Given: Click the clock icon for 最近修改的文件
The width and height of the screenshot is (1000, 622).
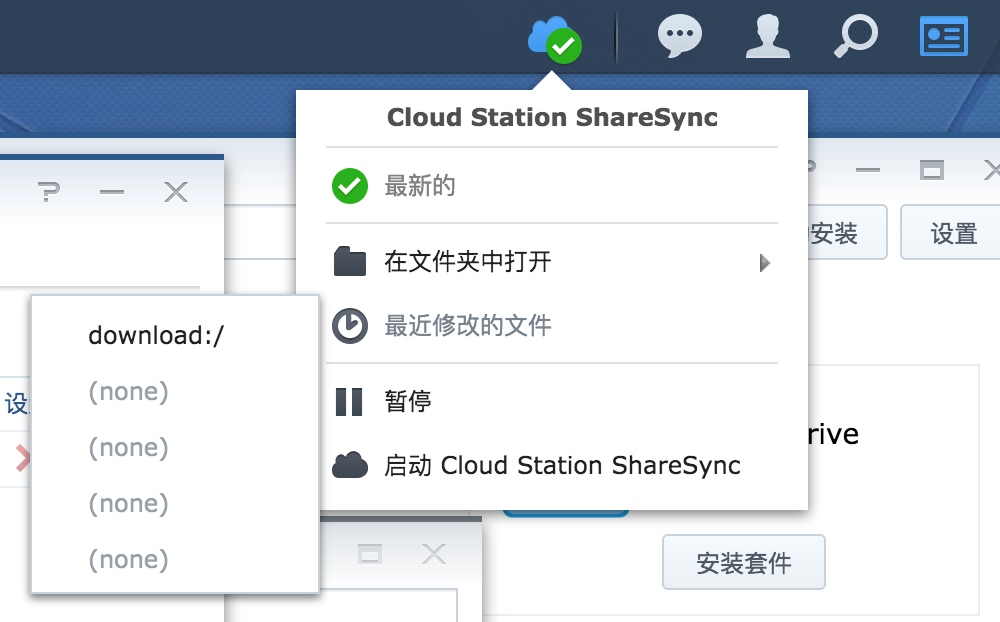Looking at the screenshot, I should click(349, 325).
